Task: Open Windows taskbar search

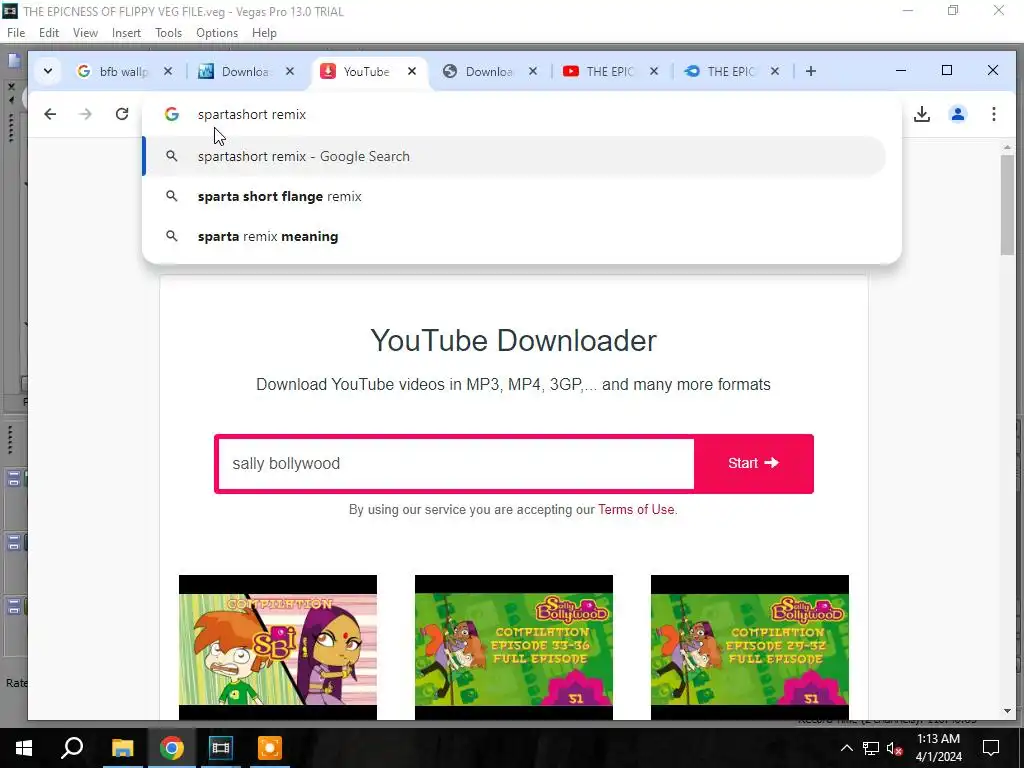Action: pos(72,748)
